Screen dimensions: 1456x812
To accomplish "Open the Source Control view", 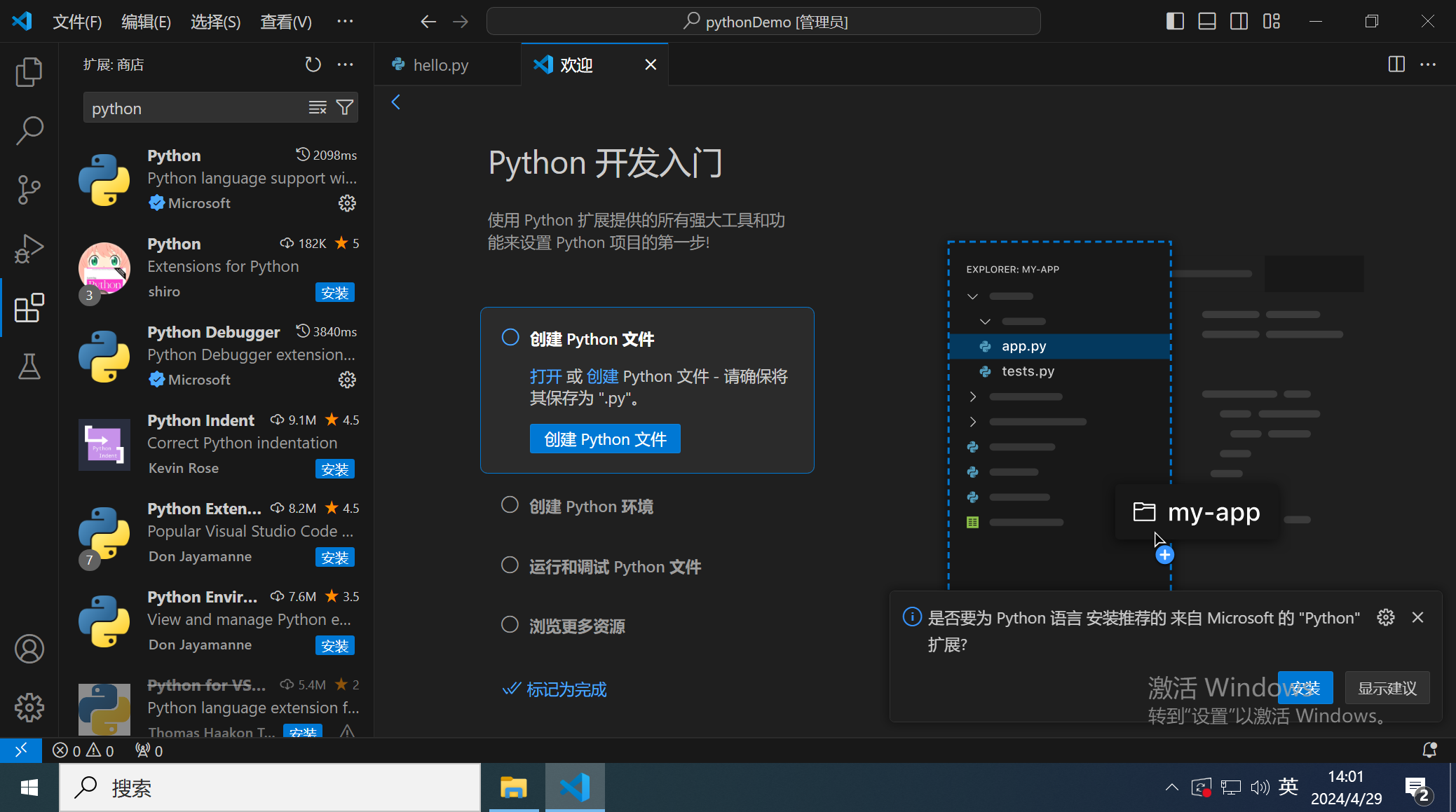I will [29, 189].
